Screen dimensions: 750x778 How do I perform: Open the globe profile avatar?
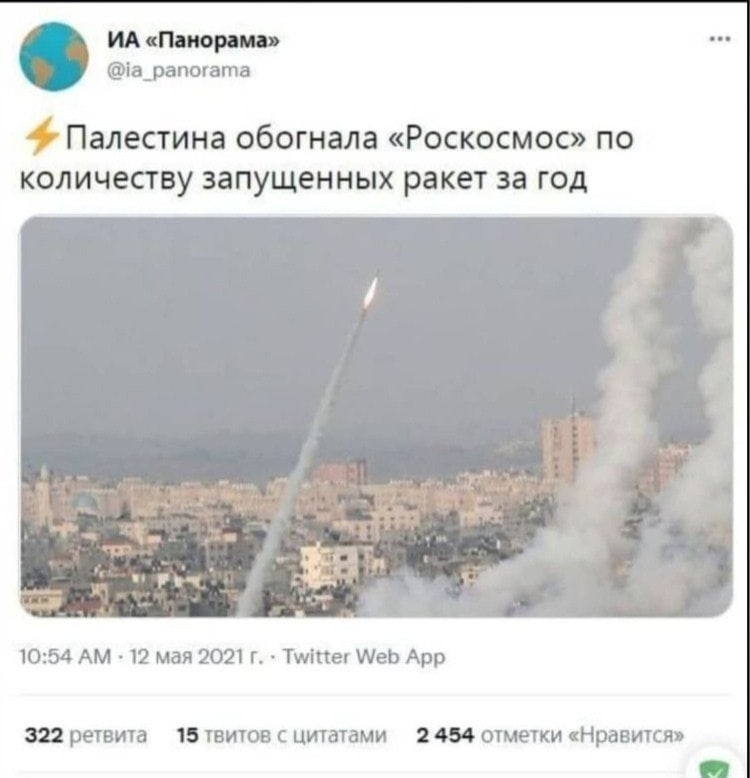tap(54, 57)
